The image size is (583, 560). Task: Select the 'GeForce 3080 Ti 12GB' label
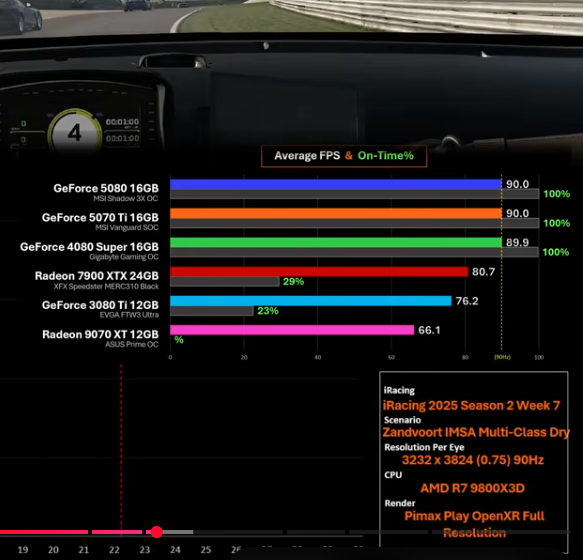100,305
